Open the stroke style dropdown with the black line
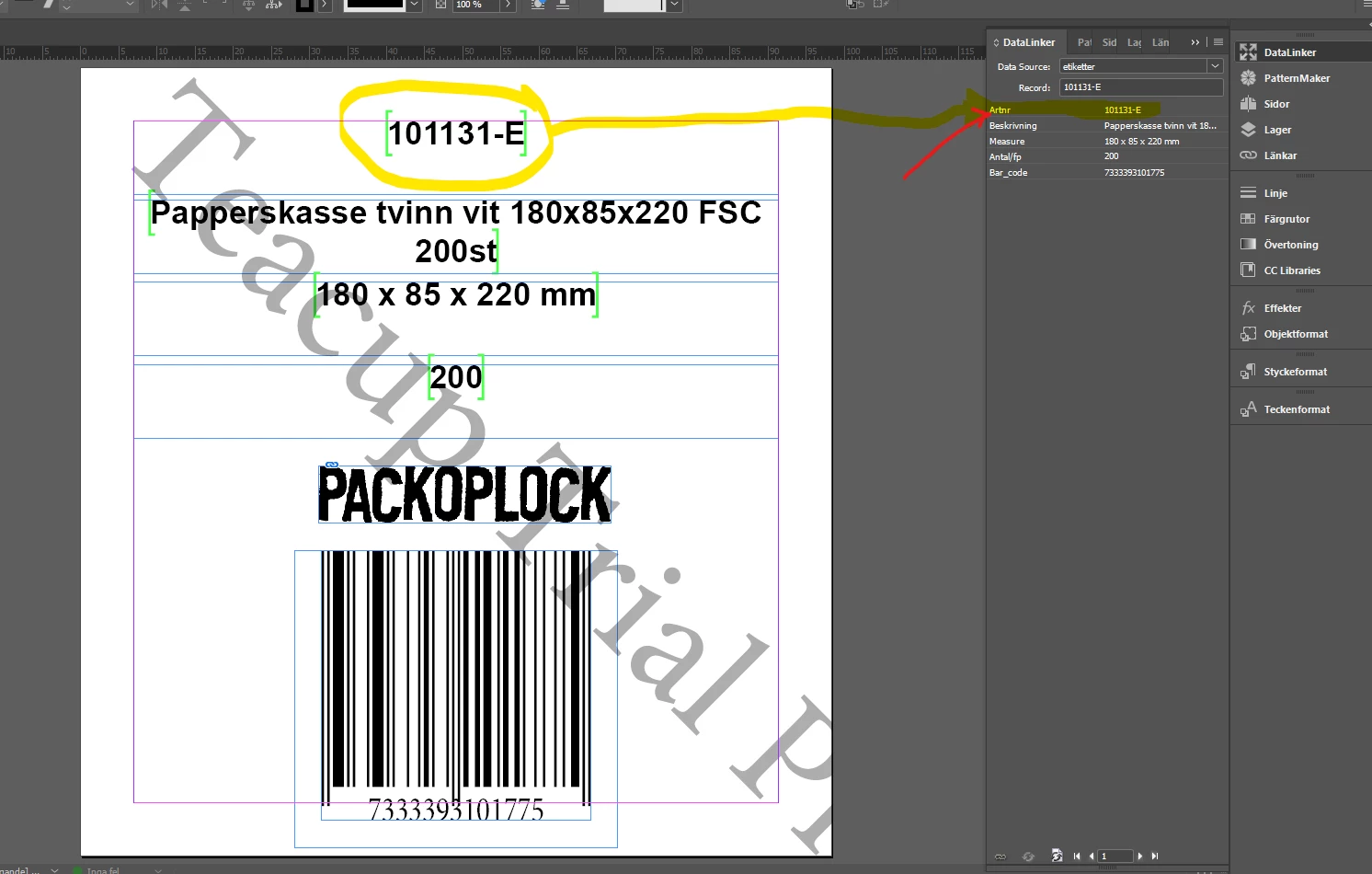This screenshot has height=874, width=1372. pyautogui.click(x=415, y=5)
